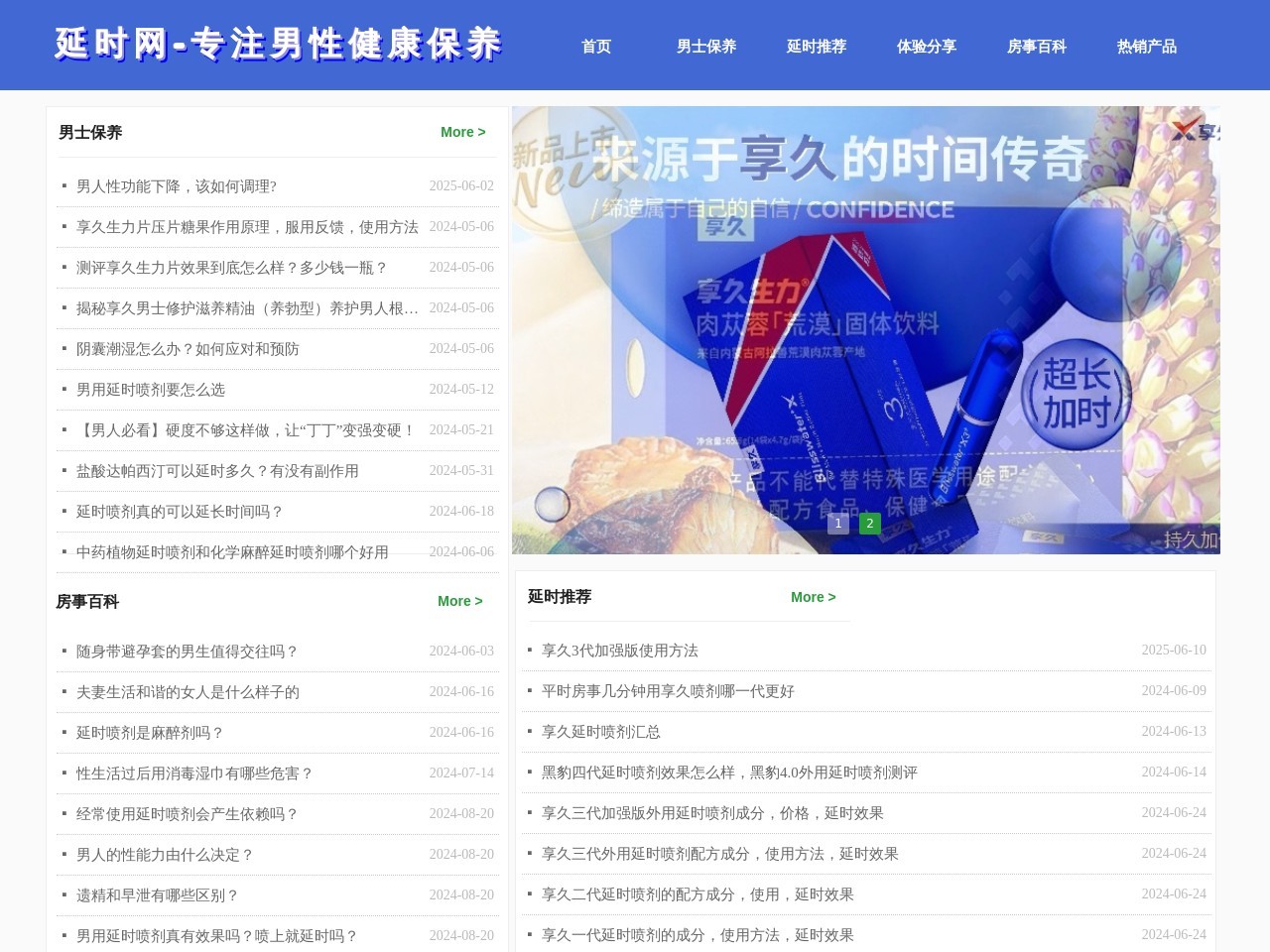1270x952 pixels.
Task: Open article 男人性功能下降，该如何调理?
Action: point(176,186)
